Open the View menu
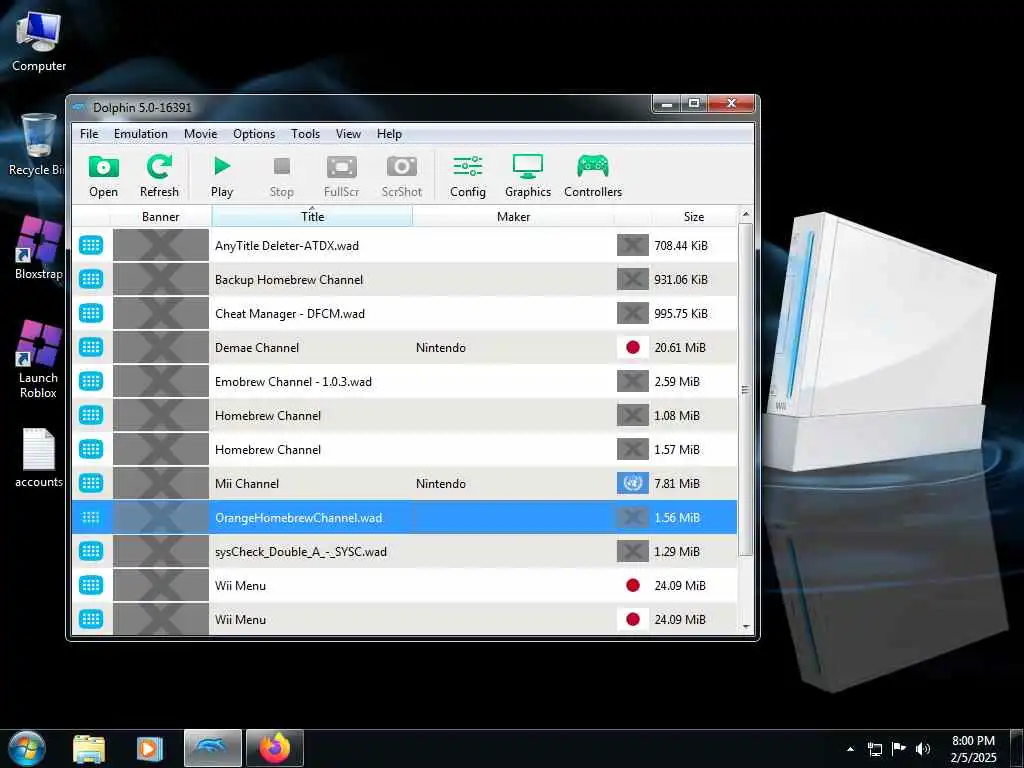The image size is (1024, 768). click(x=348, y=134)
